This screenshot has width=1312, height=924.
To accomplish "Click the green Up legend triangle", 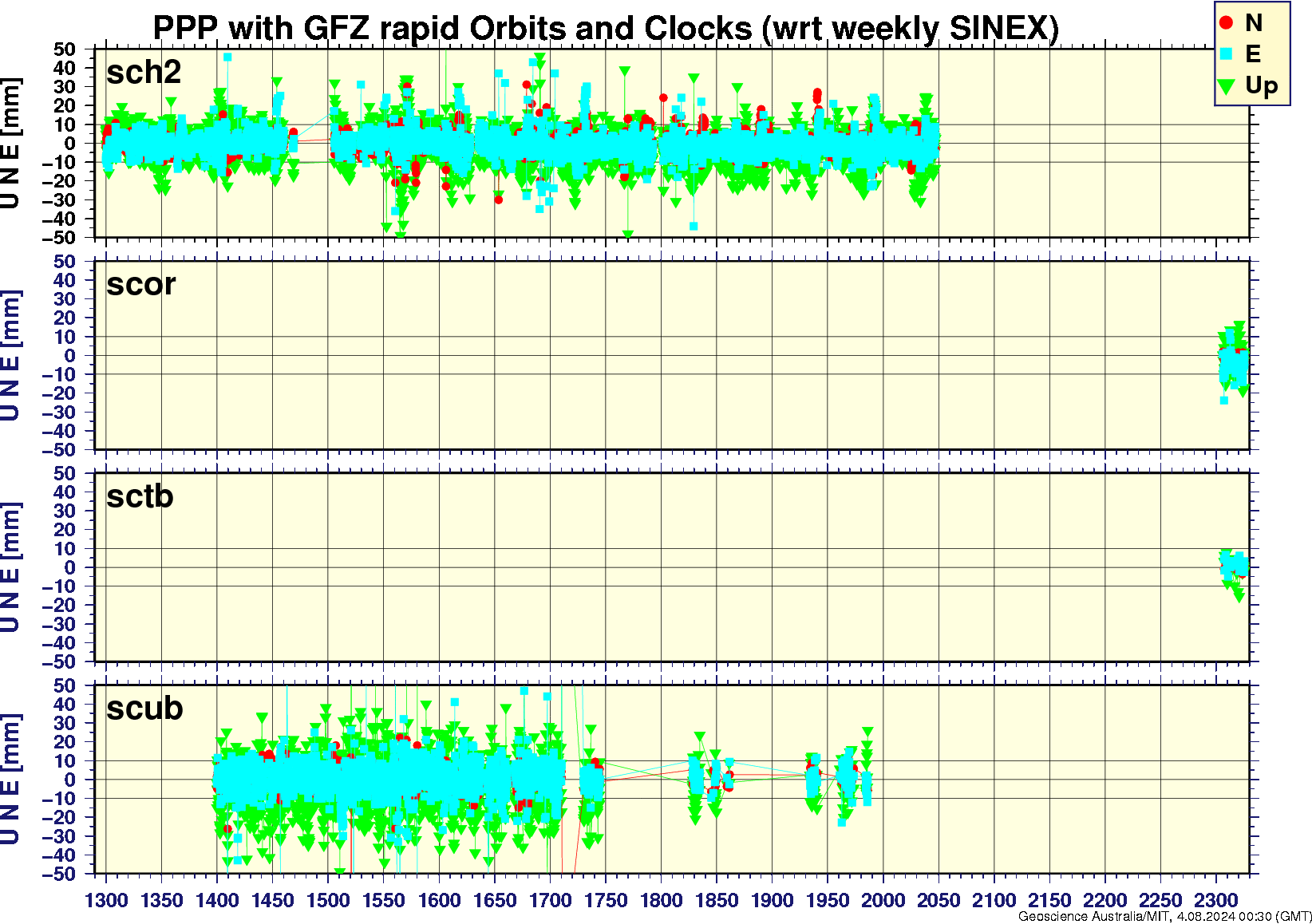I will coord(1227,86).
